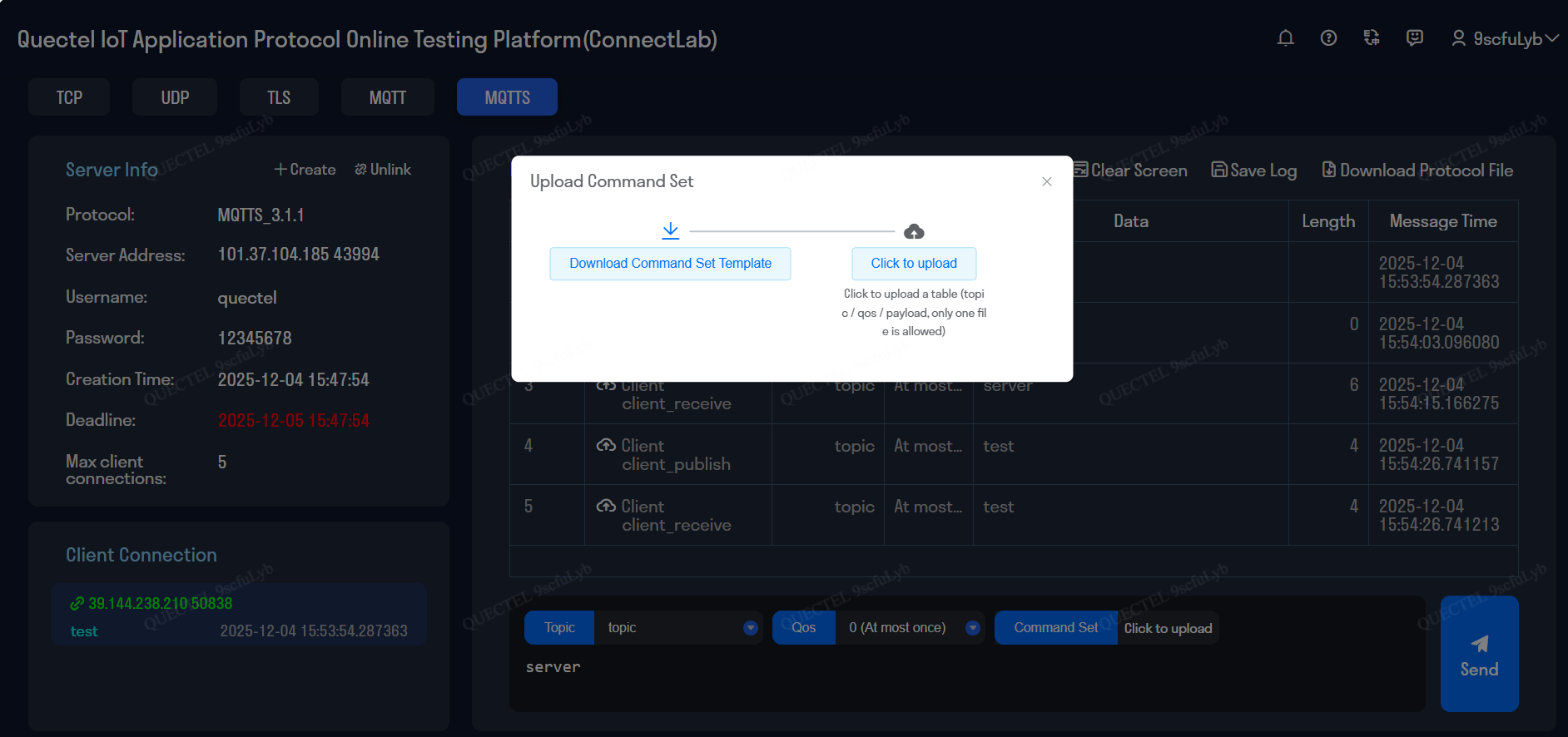
Task: Click the notification bell icon
Action: [x=1285, y=38]
